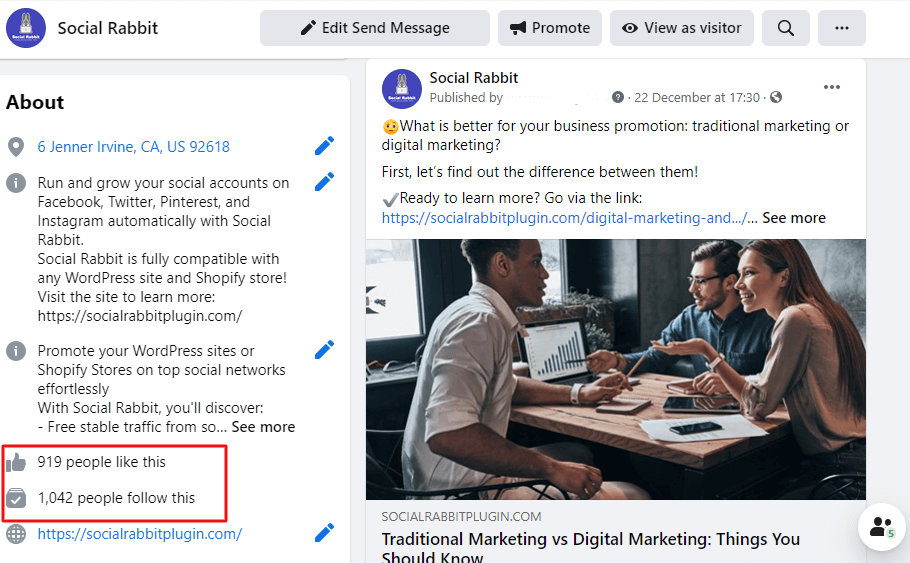Click the post author Social Rabbit avatar
Image resolution: width=910 pixels, height=563 pixels.
[x=402, y=89]
